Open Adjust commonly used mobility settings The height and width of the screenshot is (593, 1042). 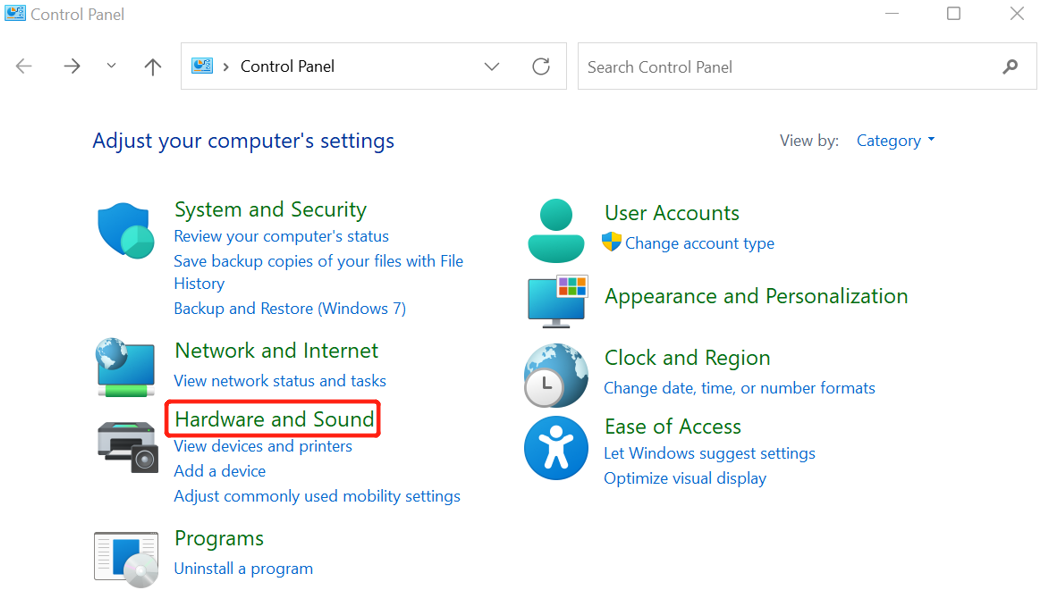pyautogui.click(x=317, y=496)
